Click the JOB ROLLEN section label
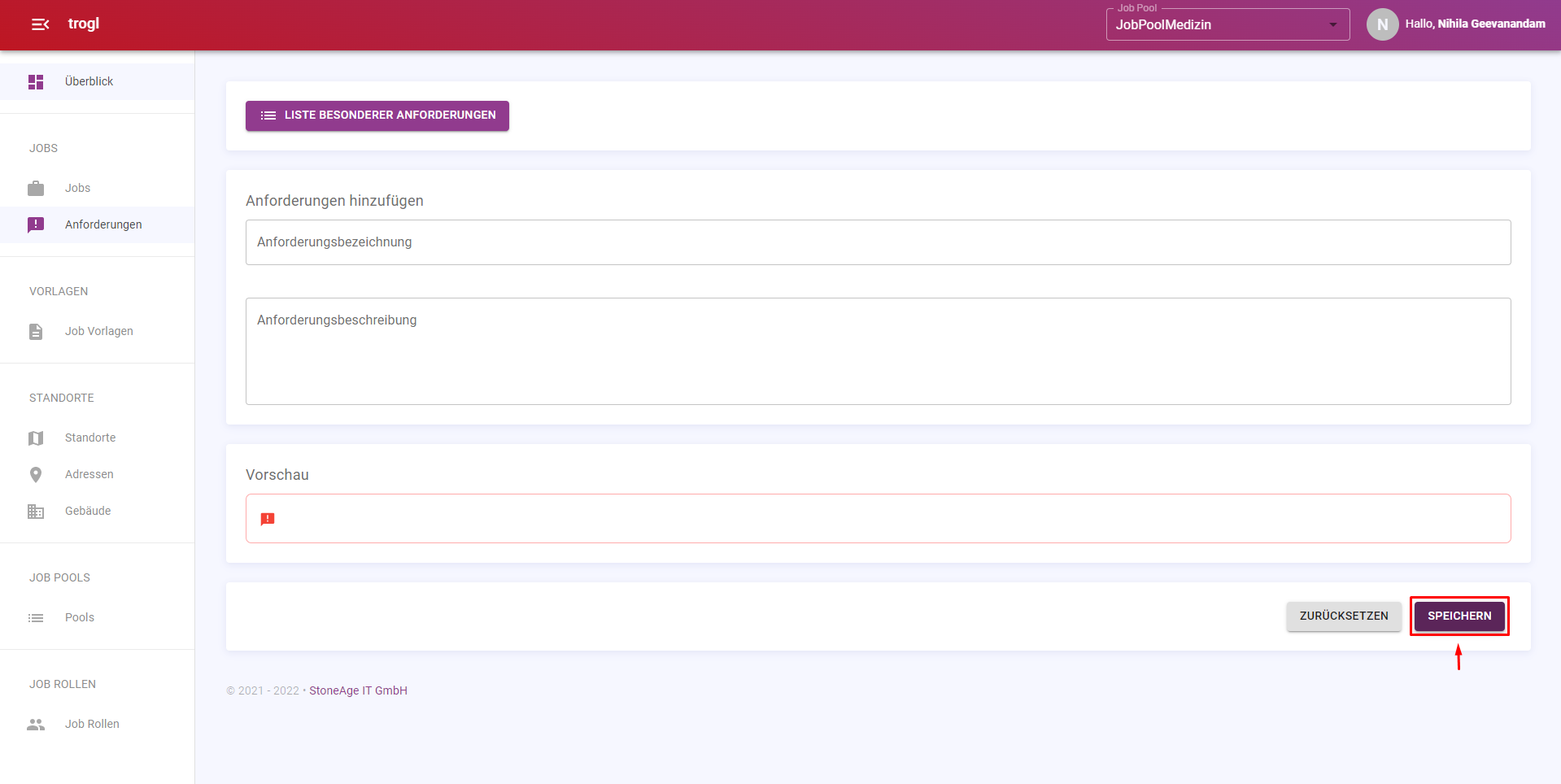The height and width of the screenshot is (784, 1561). tap(63, 684)
